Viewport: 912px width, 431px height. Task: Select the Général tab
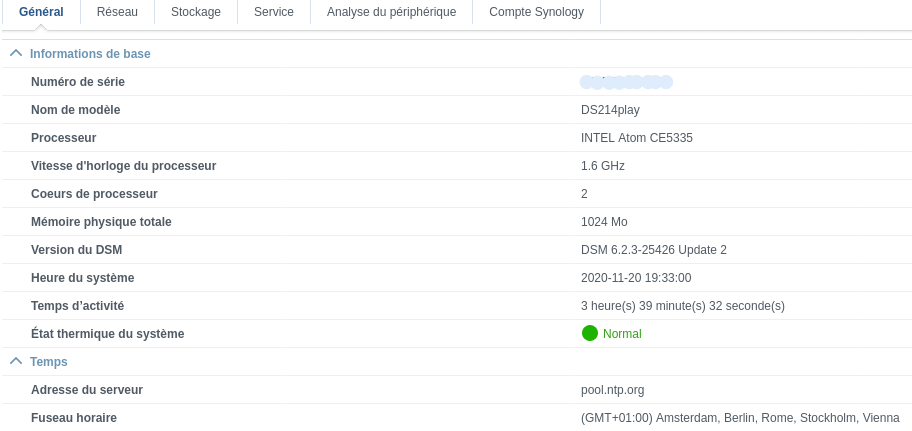pyautogui.click(x=41, y=12)
